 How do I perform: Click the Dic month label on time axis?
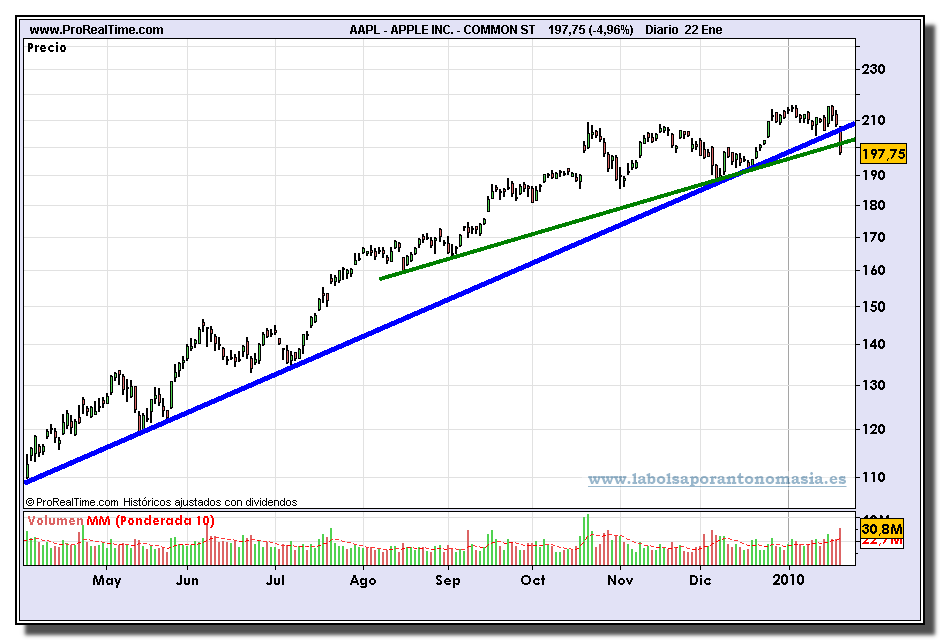pos(700,580)
